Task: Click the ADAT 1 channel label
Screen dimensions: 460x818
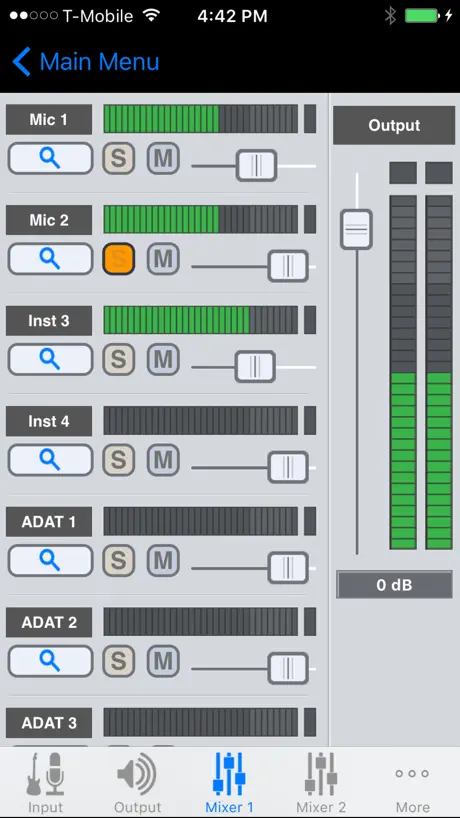Action: [49, 522]
